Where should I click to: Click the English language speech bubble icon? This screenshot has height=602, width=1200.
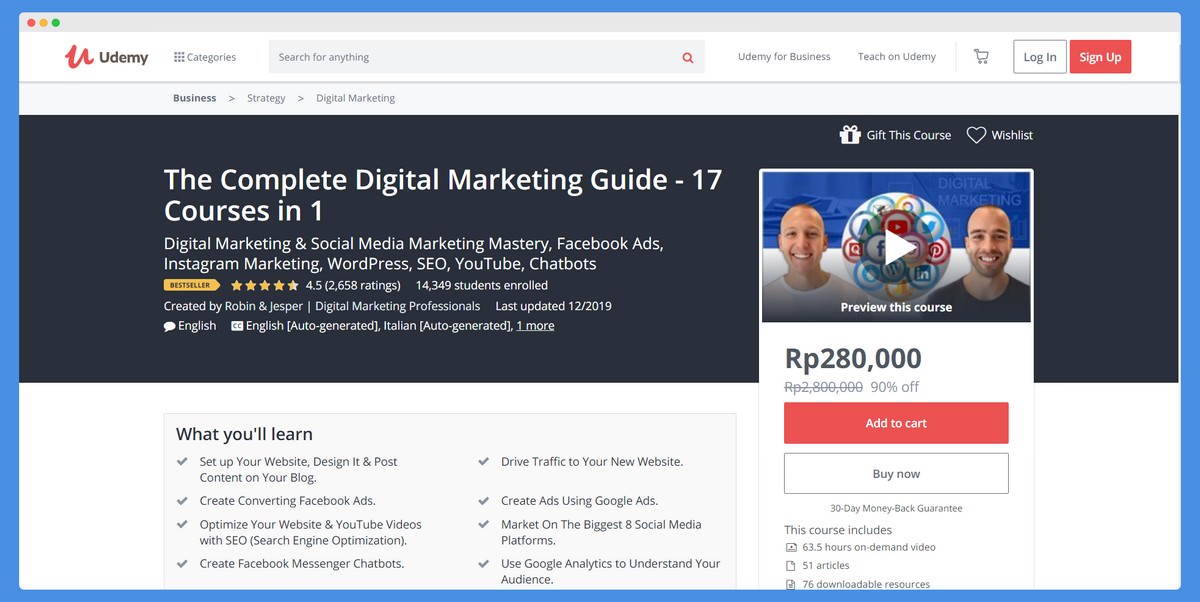[x=169, y=326]
